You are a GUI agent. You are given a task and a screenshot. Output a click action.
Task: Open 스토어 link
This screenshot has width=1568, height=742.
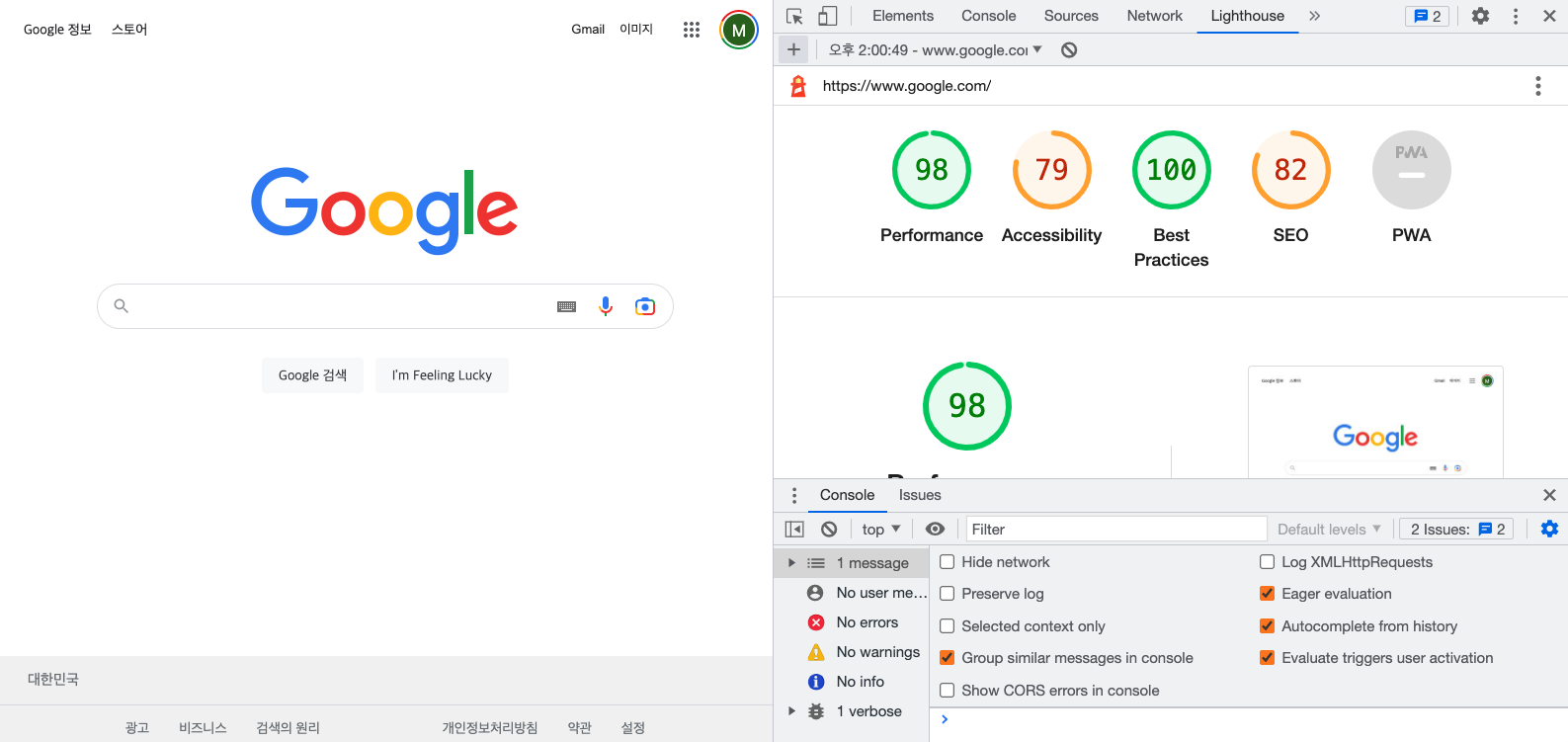tap(129, 30)
